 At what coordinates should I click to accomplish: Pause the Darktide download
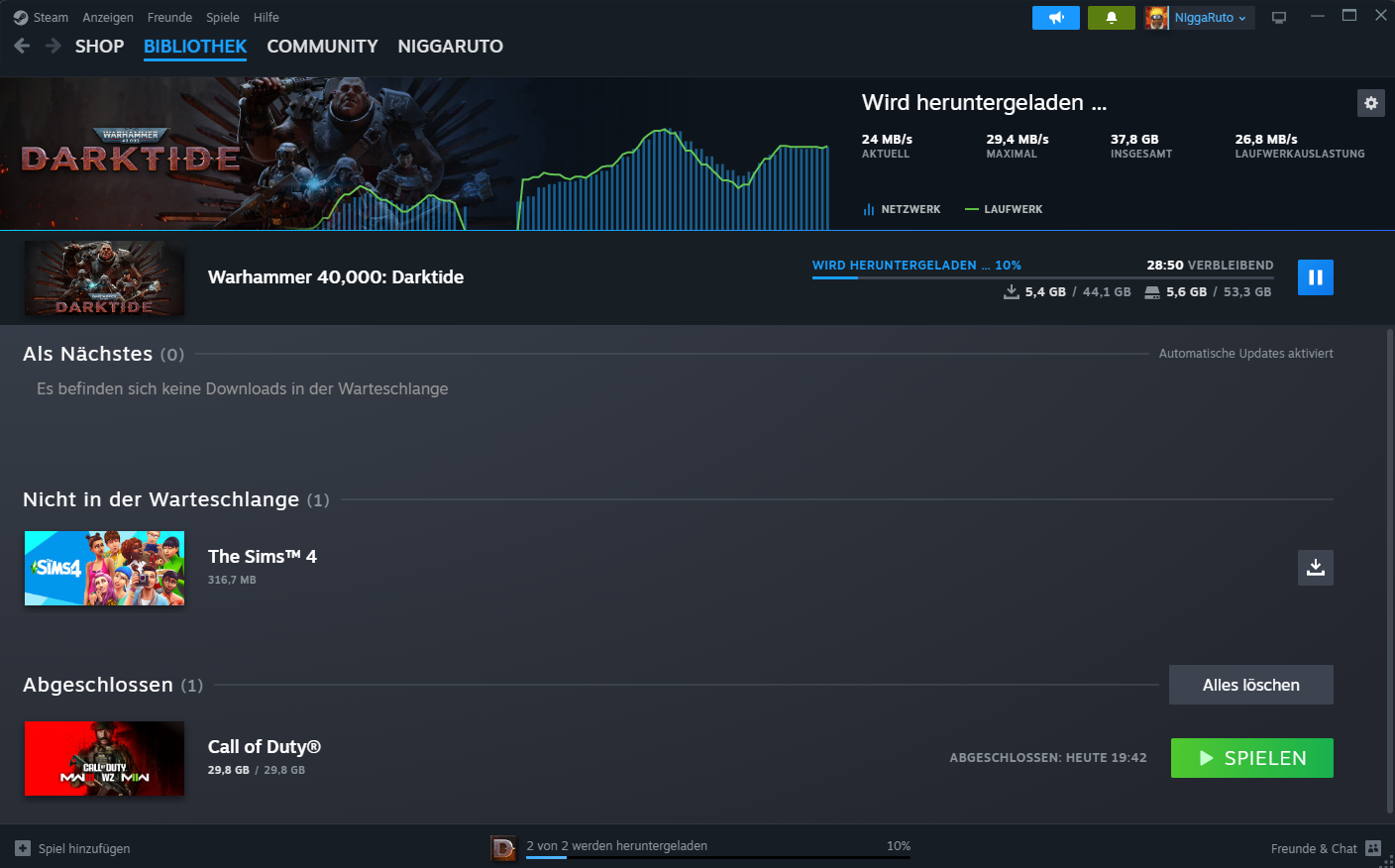click(x=1316, y=277)
